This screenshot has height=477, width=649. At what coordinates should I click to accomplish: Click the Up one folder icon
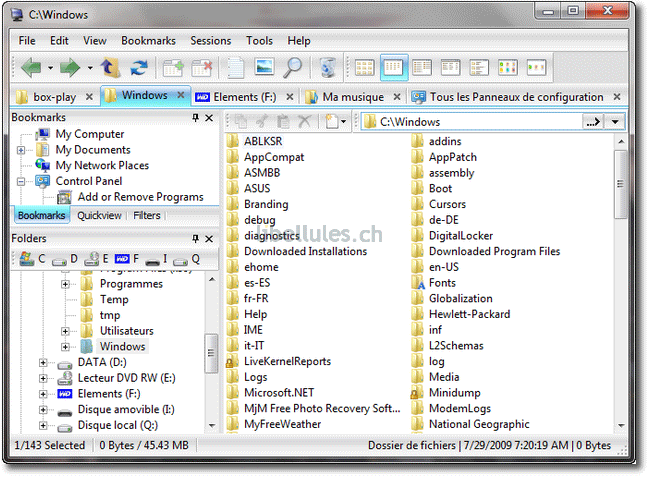pos(110,67)
